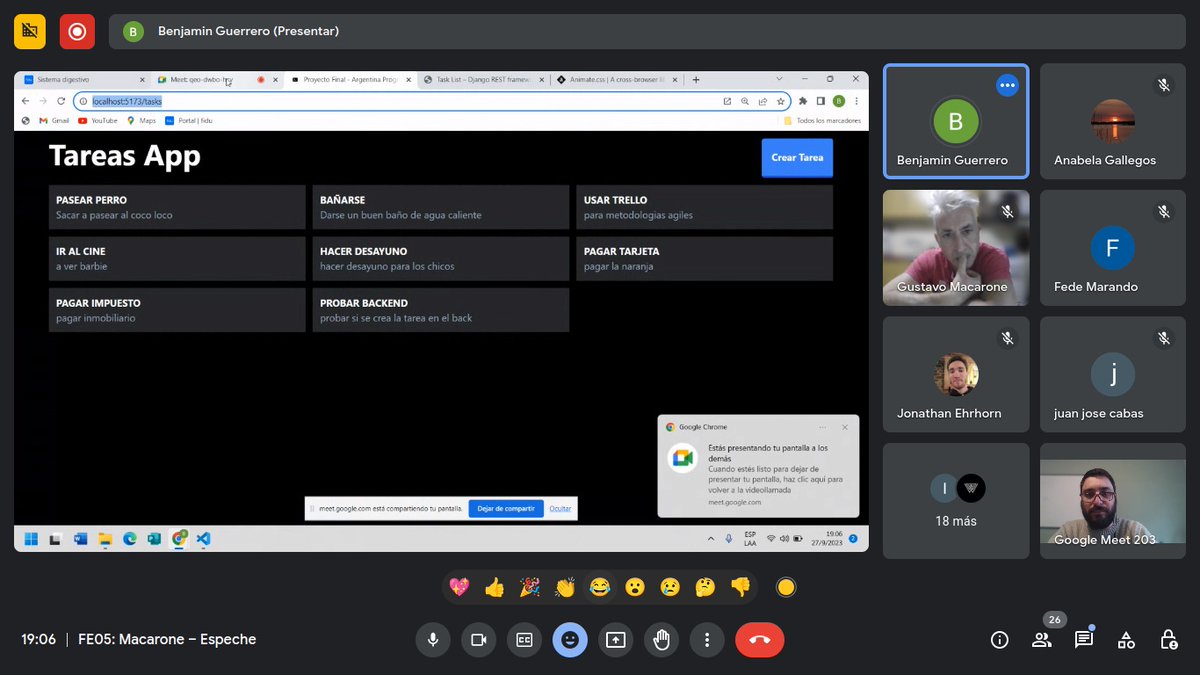Send the thumbs down reaction
Viewport: 1200px width, 675px height.
point(740,587)
